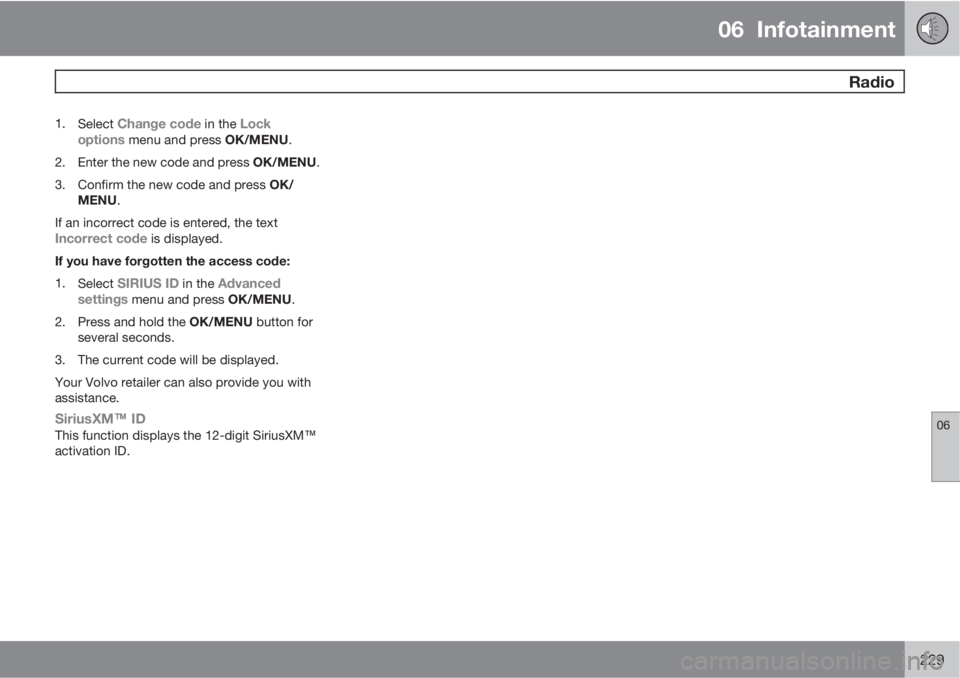Click the Advanced settings highlighted text

[179, 291]
